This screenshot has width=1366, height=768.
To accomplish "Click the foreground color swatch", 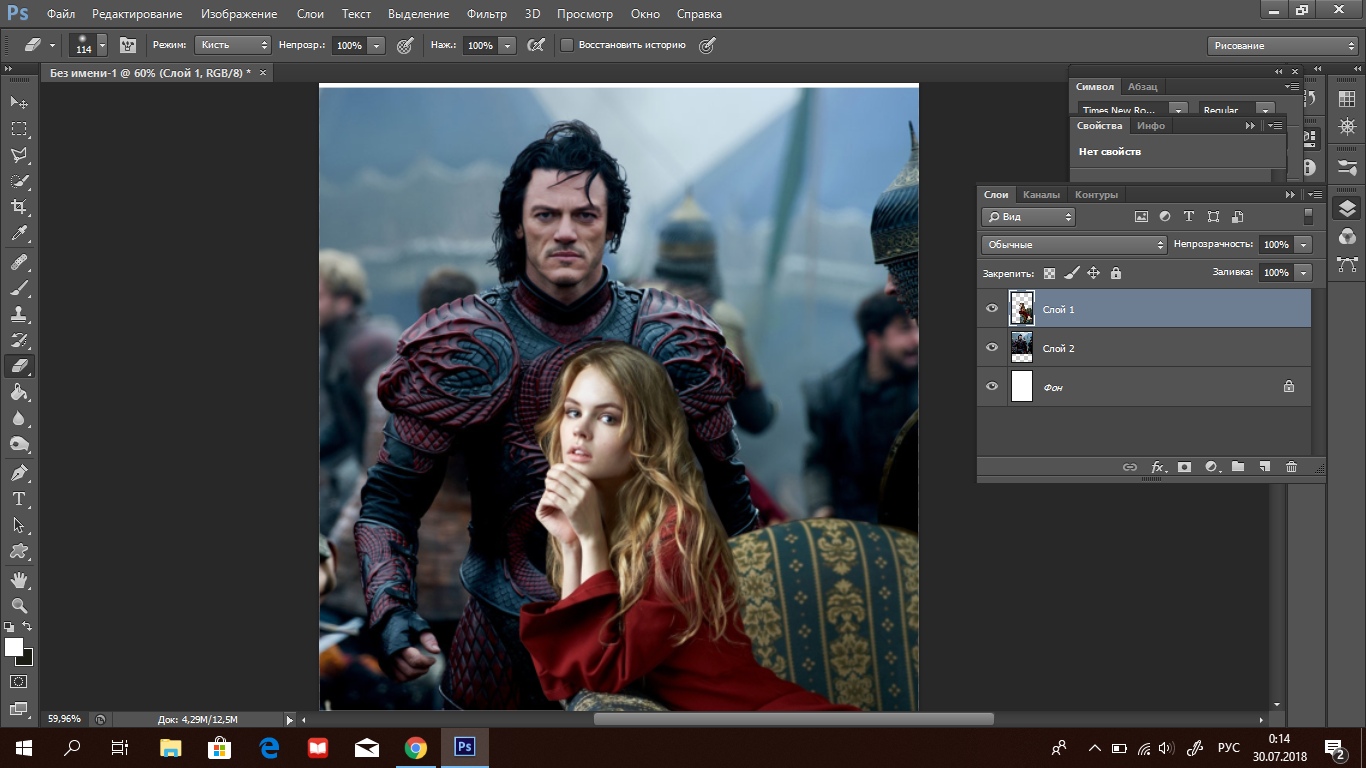I will tap(14, 648).
